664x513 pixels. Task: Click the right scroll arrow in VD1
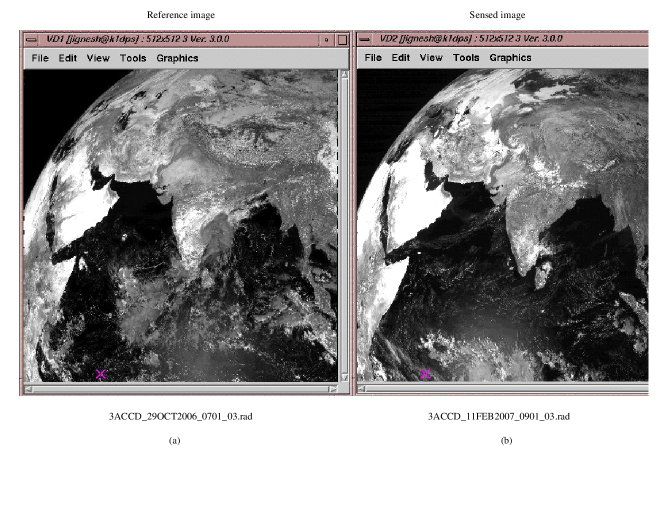333,388
